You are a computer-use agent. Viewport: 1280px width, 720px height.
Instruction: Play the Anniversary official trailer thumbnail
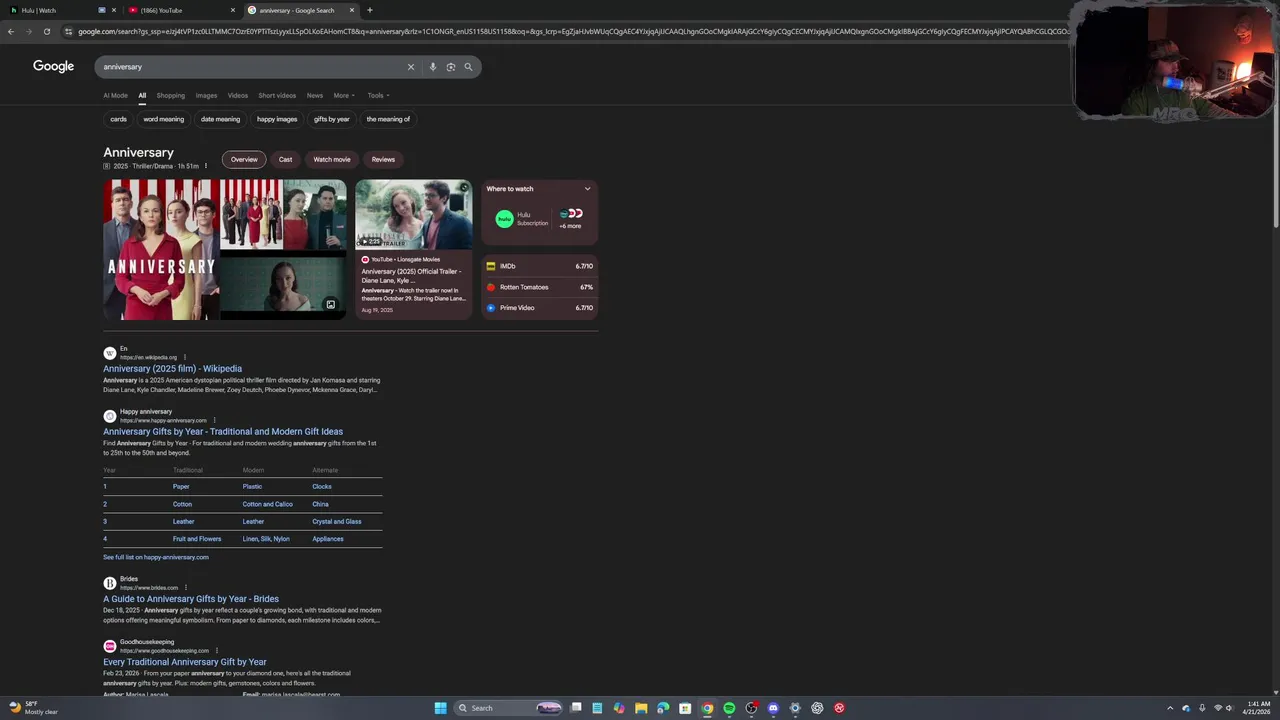pyautogui.click(x=413, y=214)
